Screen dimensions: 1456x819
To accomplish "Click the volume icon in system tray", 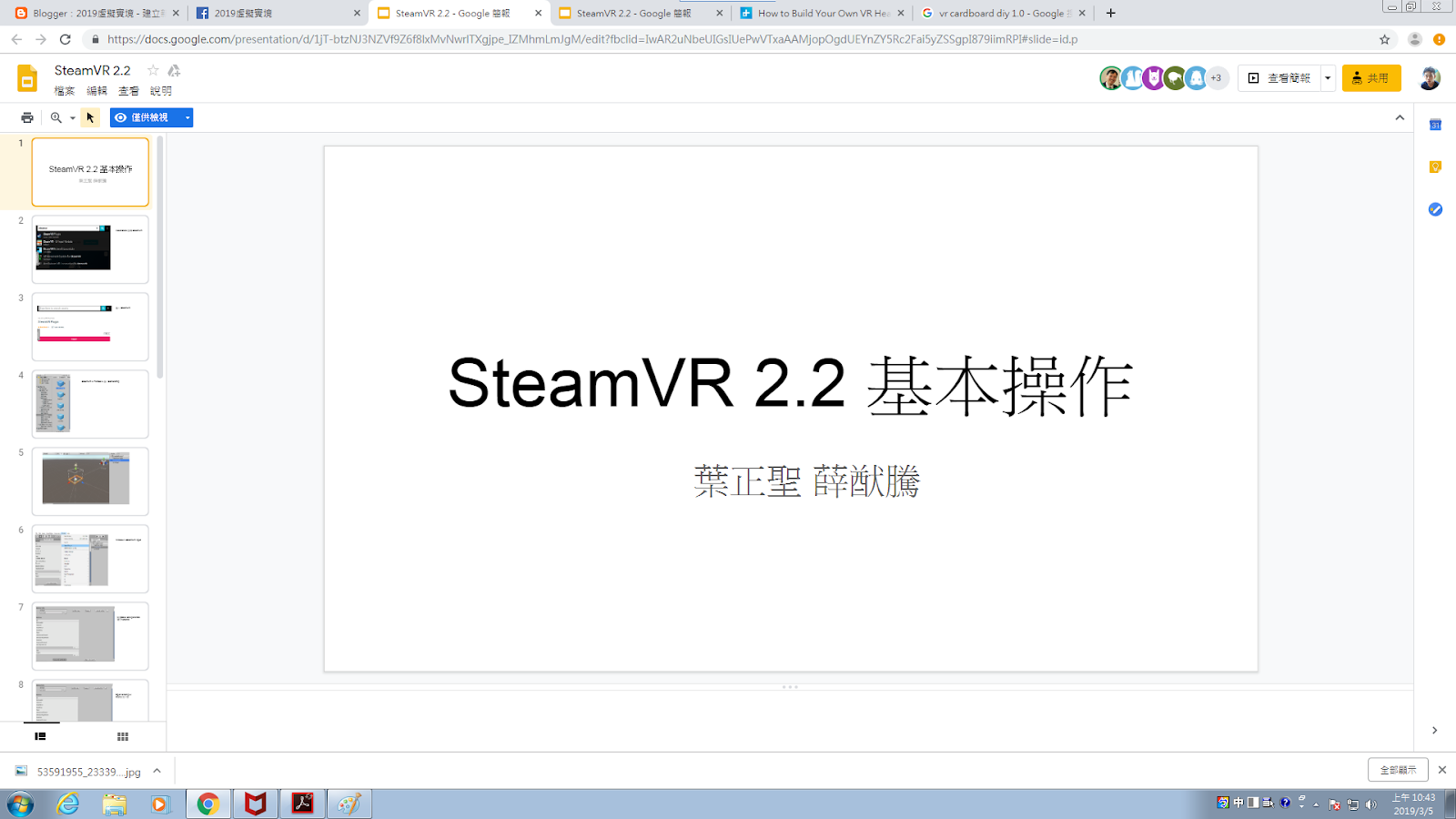I will coord(1371,804).
